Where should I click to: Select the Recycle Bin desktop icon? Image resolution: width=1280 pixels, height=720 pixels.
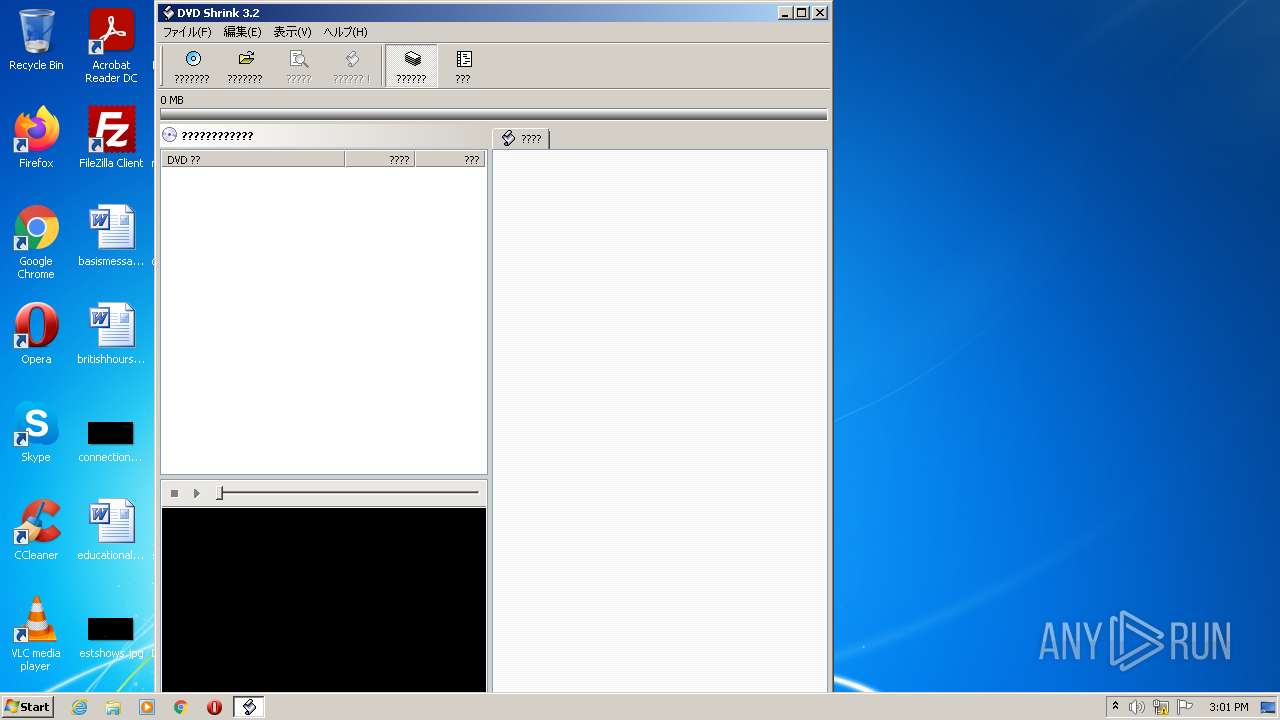pos(36,40)
